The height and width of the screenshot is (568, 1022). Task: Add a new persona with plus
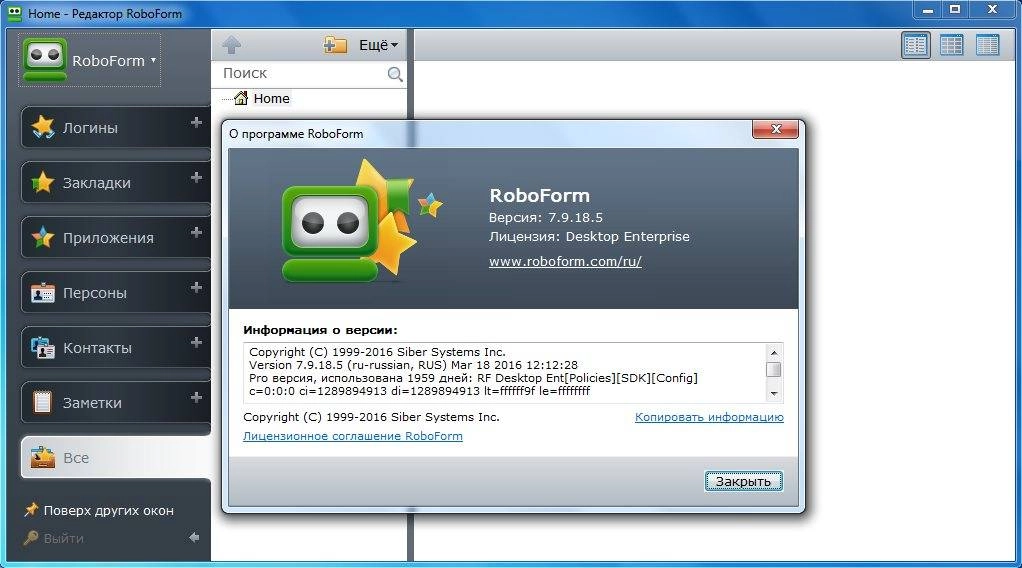click(x=196, y=287)
